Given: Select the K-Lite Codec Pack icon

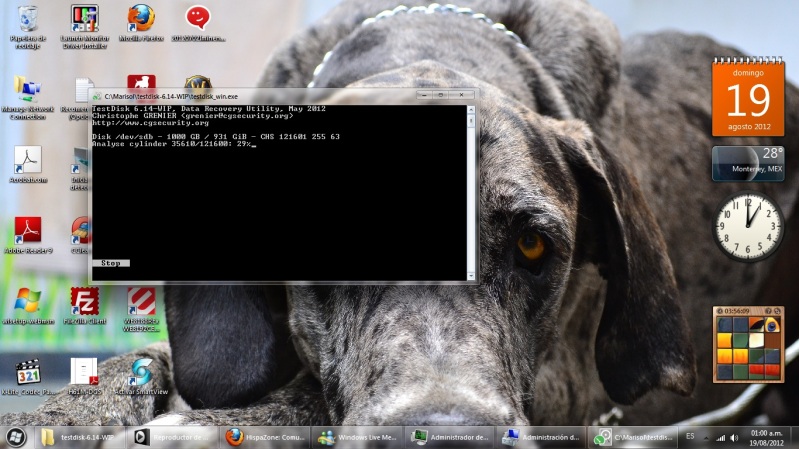Looking at the screenshot, I should pyautogui.click(x=28, y=372).
